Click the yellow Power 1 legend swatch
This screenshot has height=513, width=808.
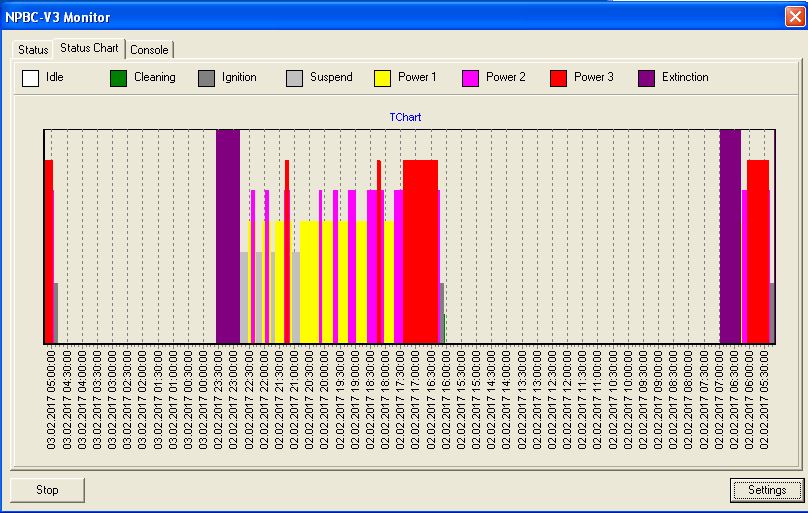(382, 78)
